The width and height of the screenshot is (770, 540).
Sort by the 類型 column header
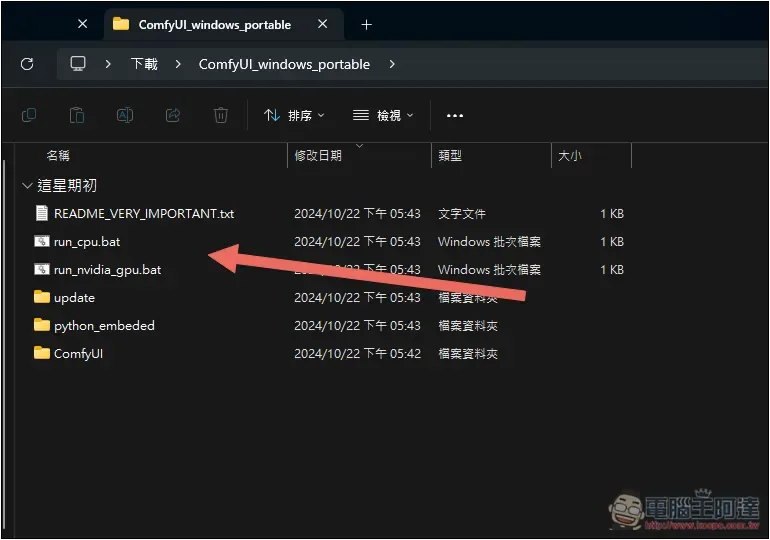450,156
